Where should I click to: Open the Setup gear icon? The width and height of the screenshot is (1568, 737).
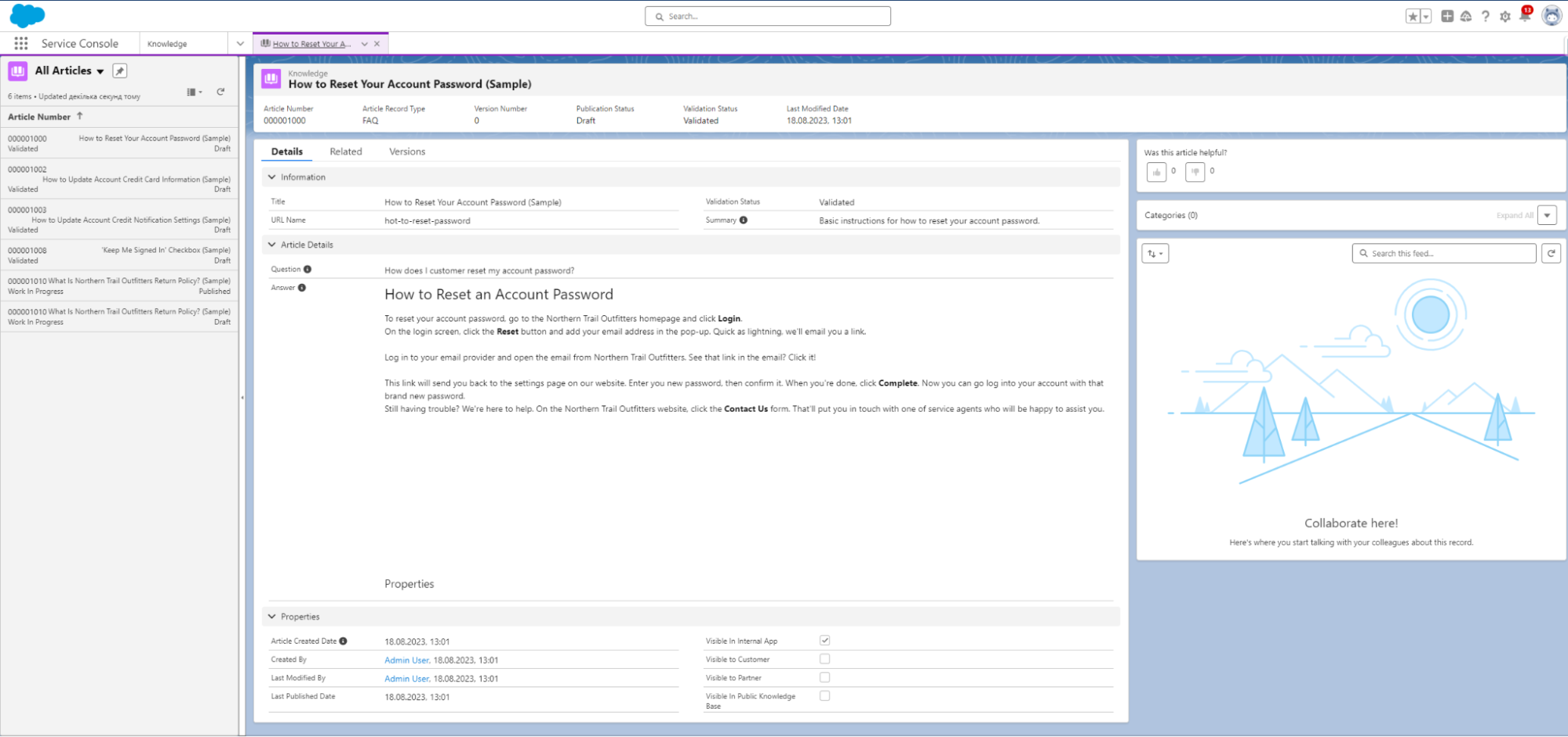(1504, 15)
